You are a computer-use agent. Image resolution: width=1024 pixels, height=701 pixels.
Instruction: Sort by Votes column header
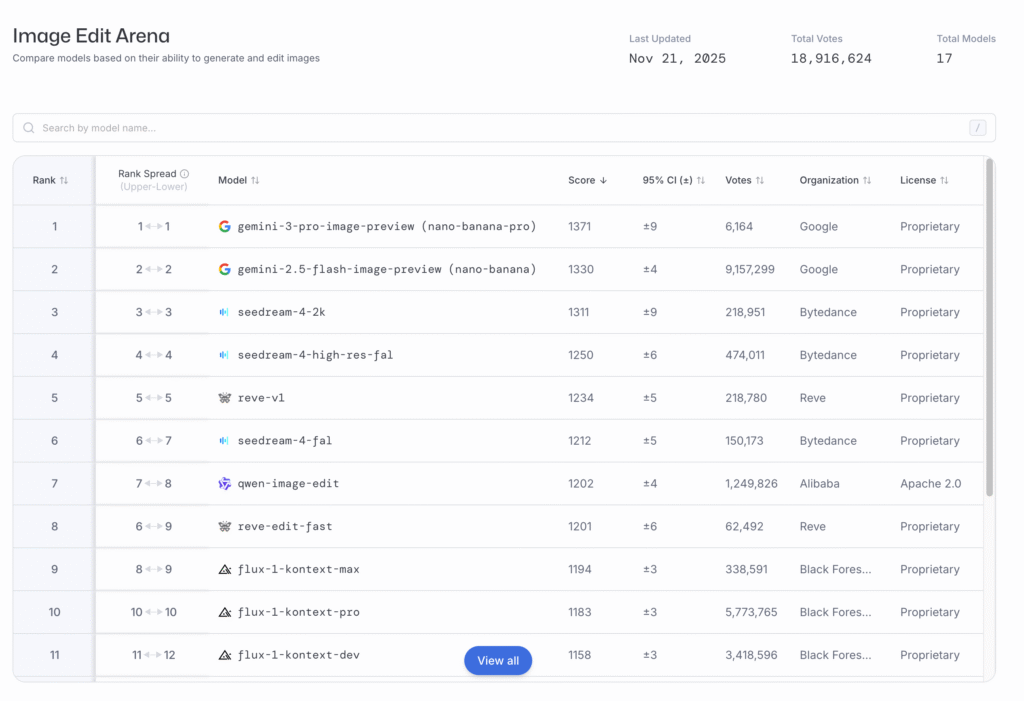tap(745, 181)
